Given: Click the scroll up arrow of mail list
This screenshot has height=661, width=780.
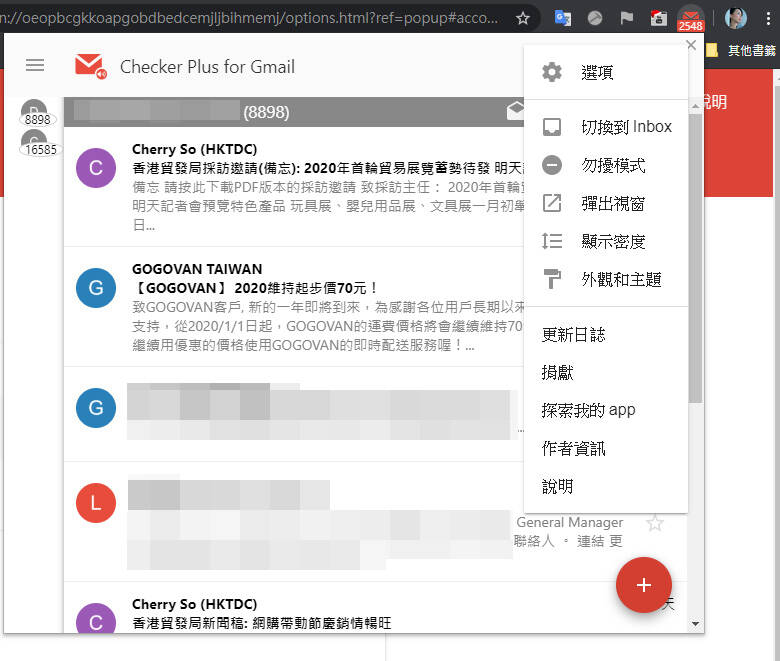Looking at the screenshot, I should tap(695, 106).
